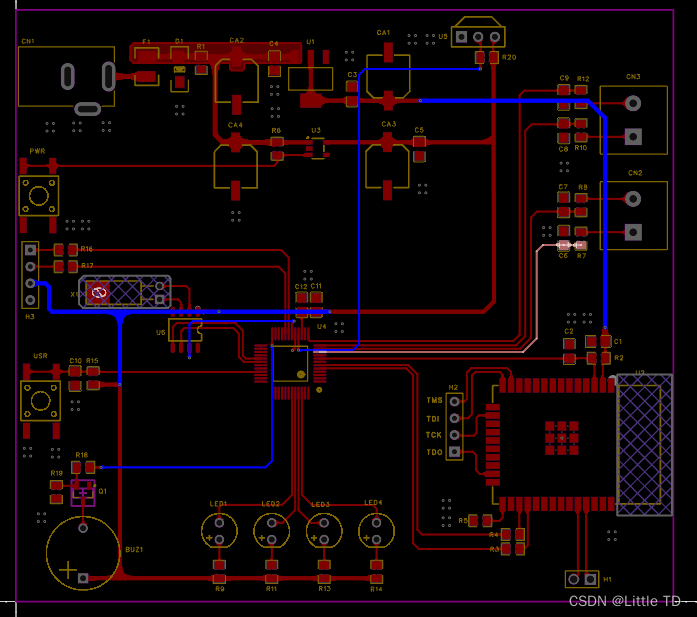The image size is (697, 617).
Task: Select the TDO pin on H2
Action: click(454, 452)
